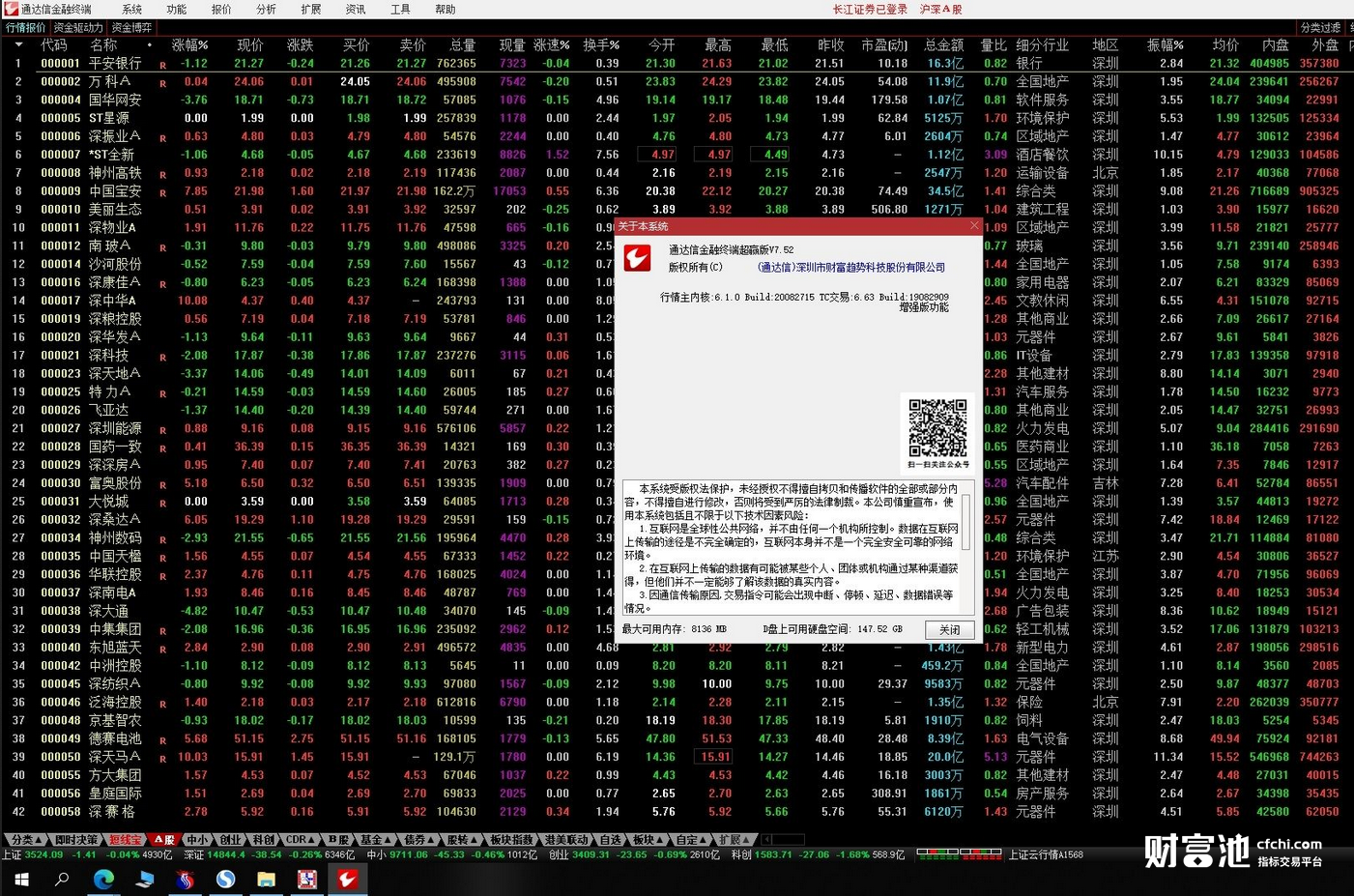Click the 通达信 logo in the title bar
1354x896 pixels.
click(x=11, y=9)
